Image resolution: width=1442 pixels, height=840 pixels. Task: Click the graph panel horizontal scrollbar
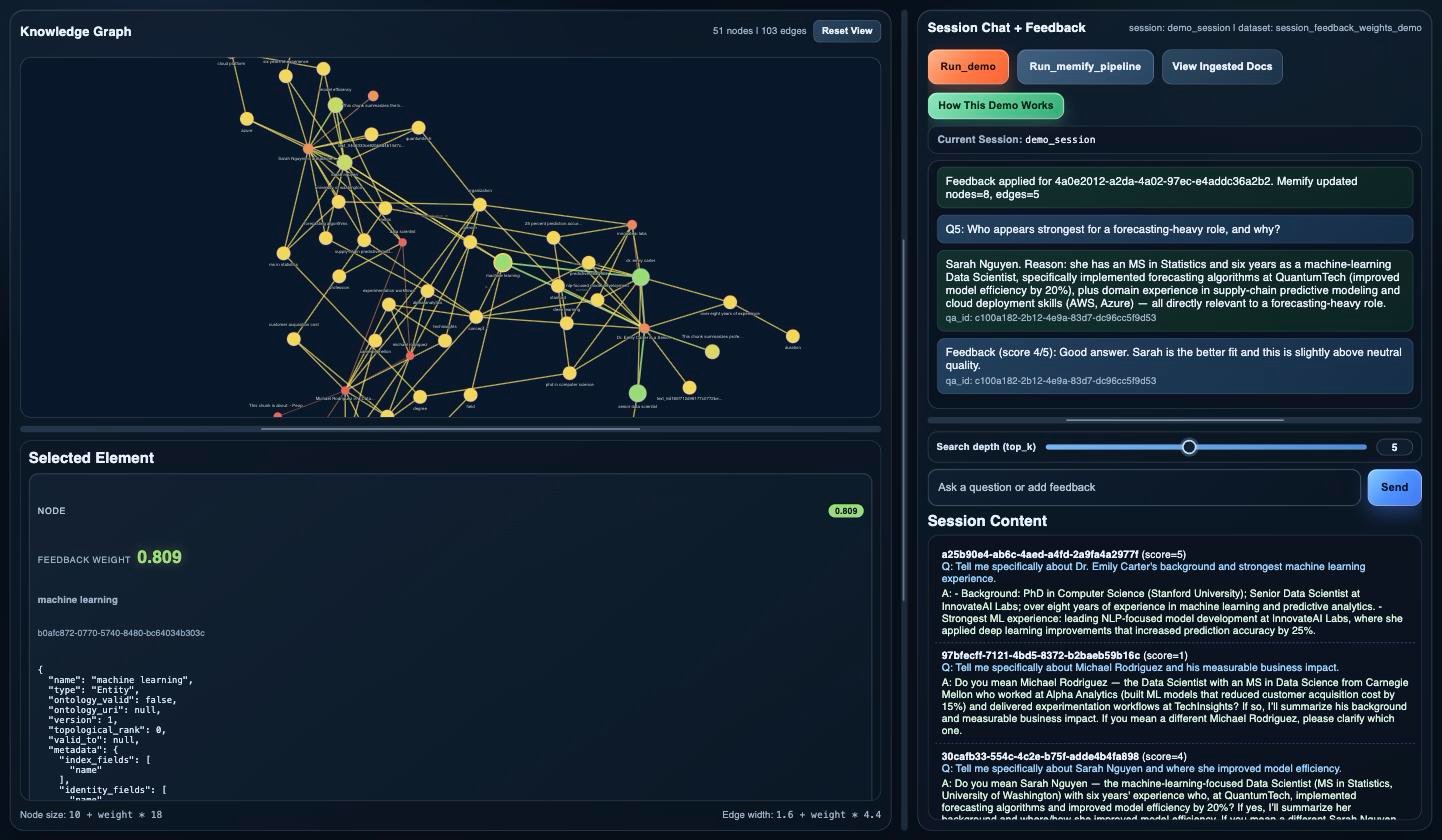click(450, 428)
